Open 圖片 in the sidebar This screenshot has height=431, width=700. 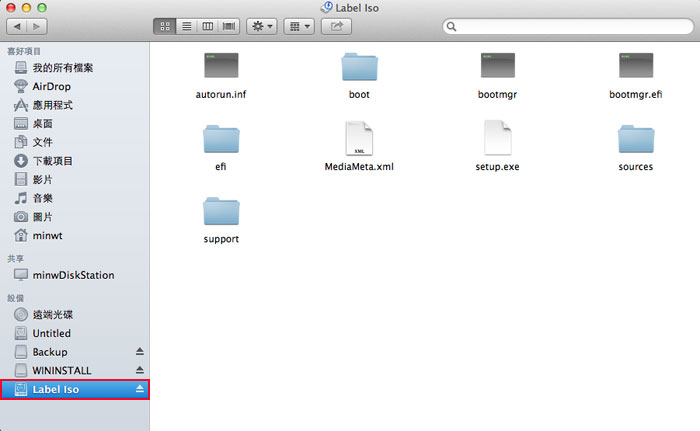pos(75,217)
